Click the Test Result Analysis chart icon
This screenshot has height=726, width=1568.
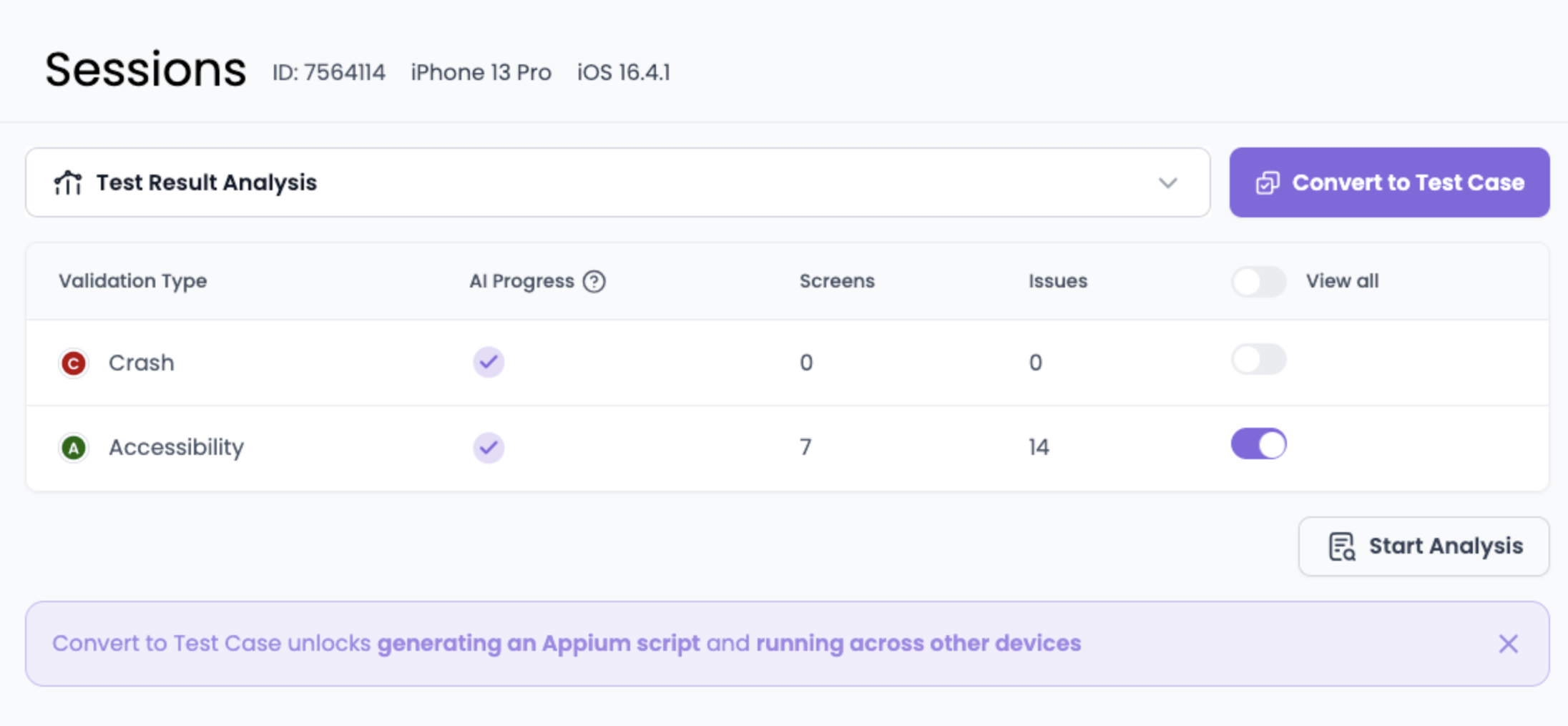pyautogui.click(x=68, y=182)
